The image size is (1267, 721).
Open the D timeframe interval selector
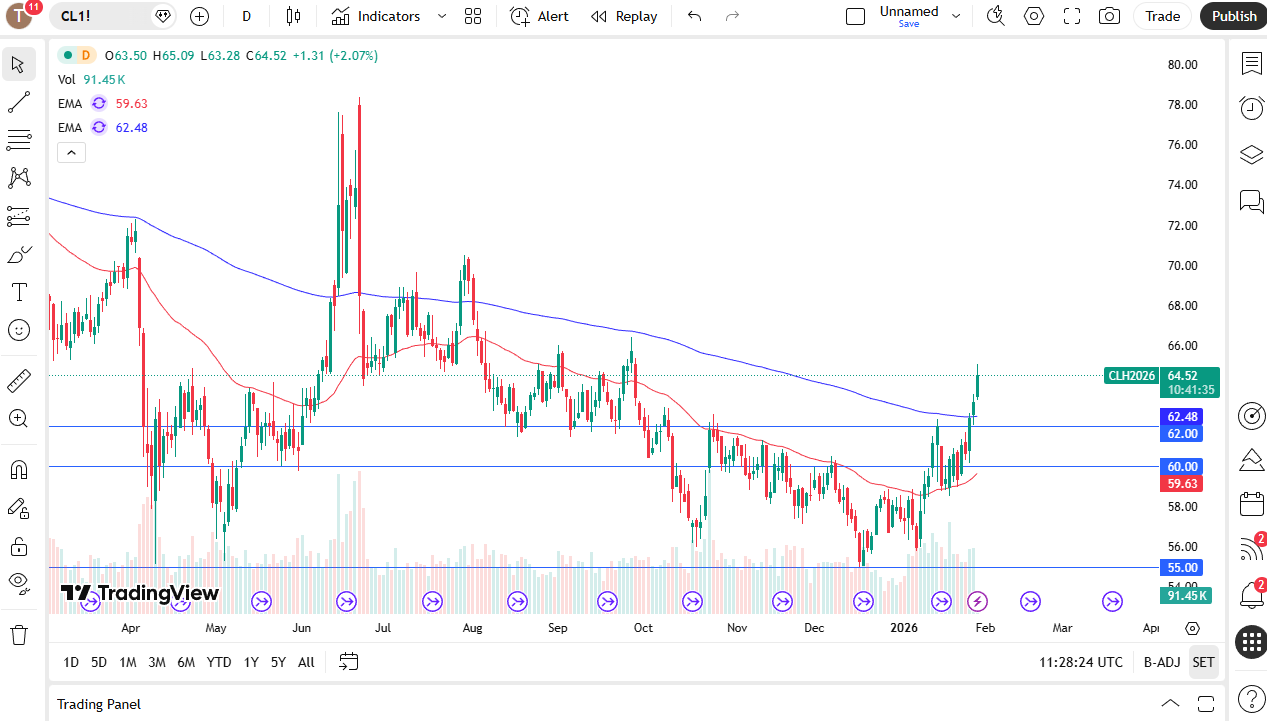[247, 16]
